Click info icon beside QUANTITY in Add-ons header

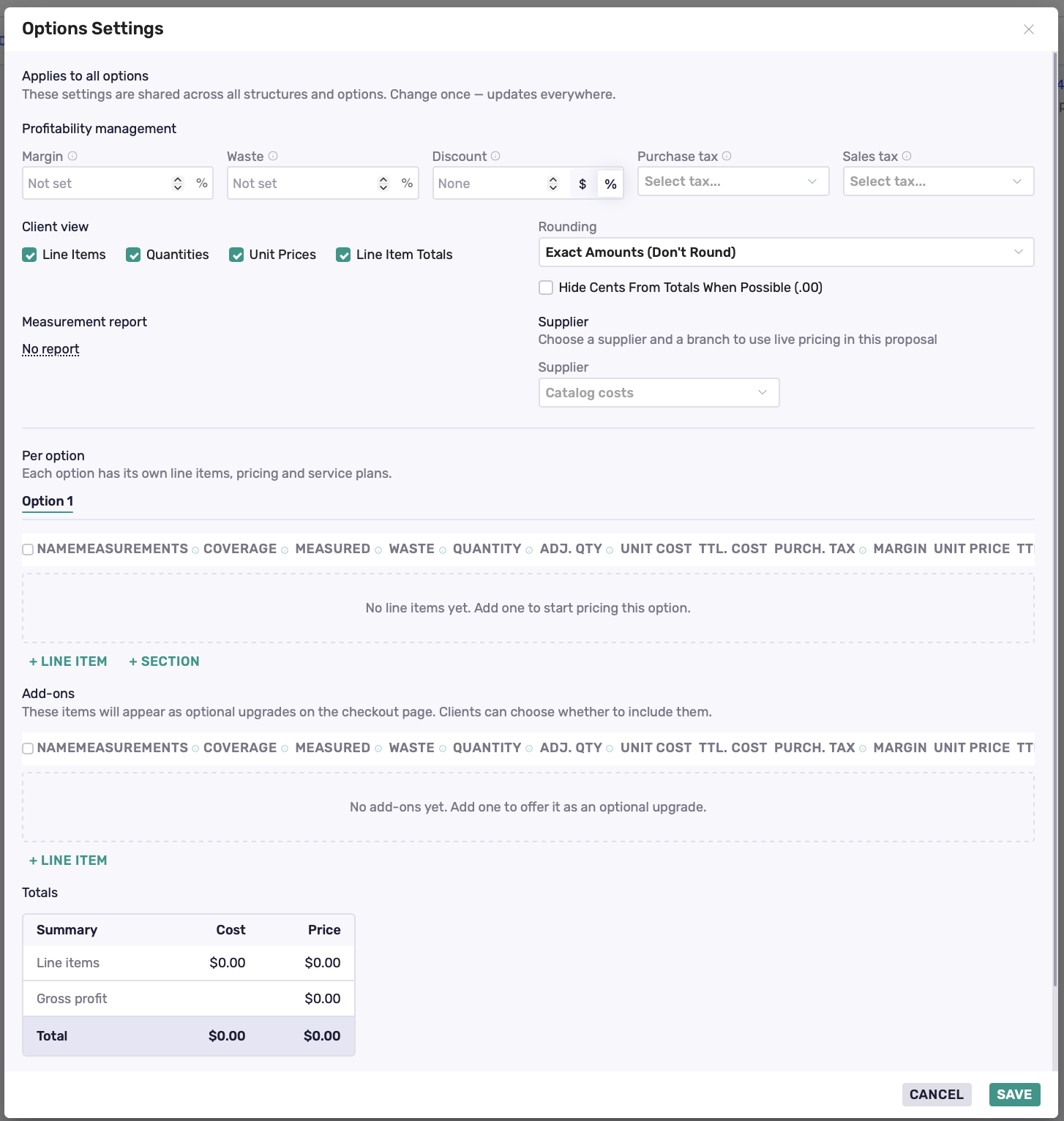pos(529,749)
